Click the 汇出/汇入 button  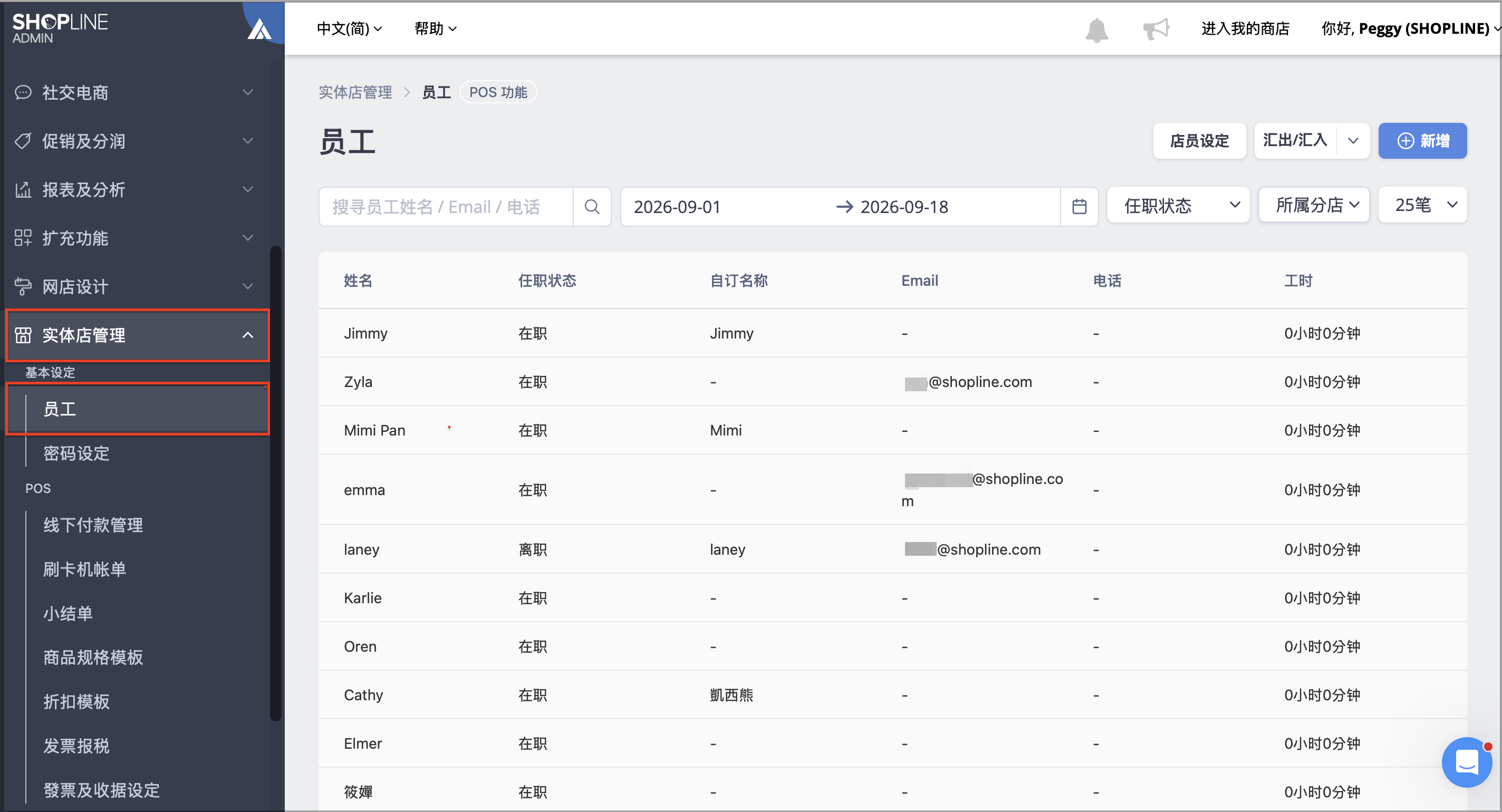1296,140
